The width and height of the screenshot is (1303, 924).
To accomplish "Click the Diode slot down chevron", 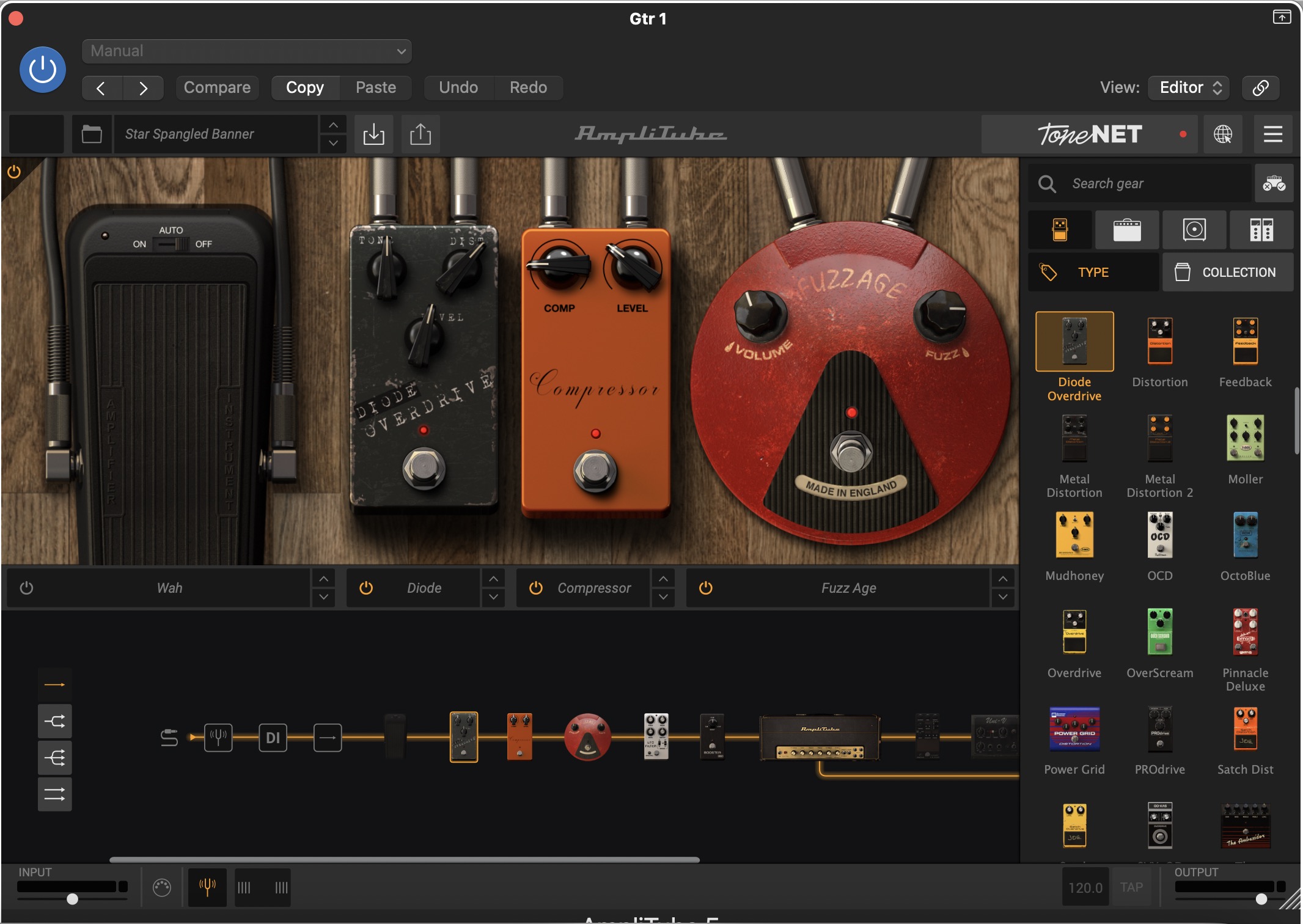I will 493,597.
